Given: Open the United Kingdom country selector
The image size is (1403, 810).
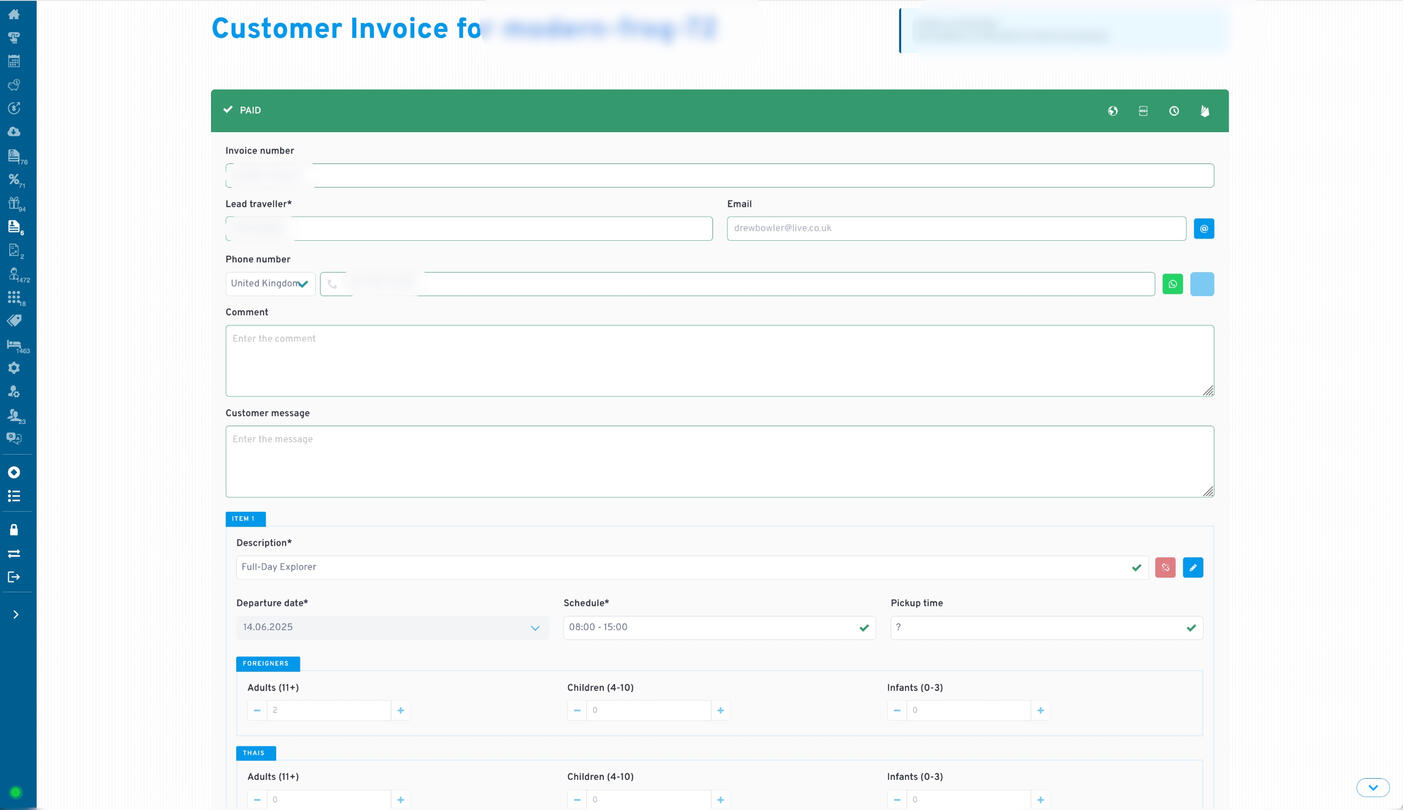Looking at the screenshot, I should [269, 284].
